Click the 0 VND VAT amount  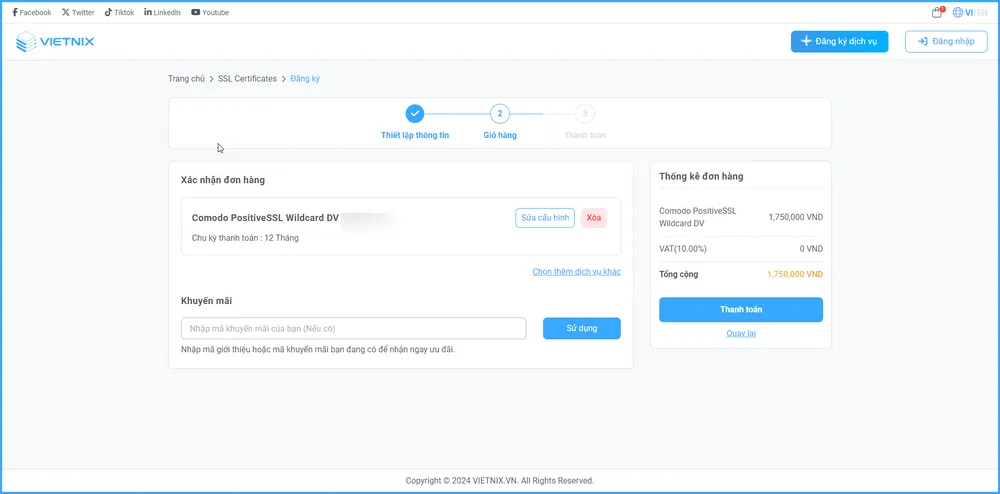pyautogui.click(x=811, y=249)
